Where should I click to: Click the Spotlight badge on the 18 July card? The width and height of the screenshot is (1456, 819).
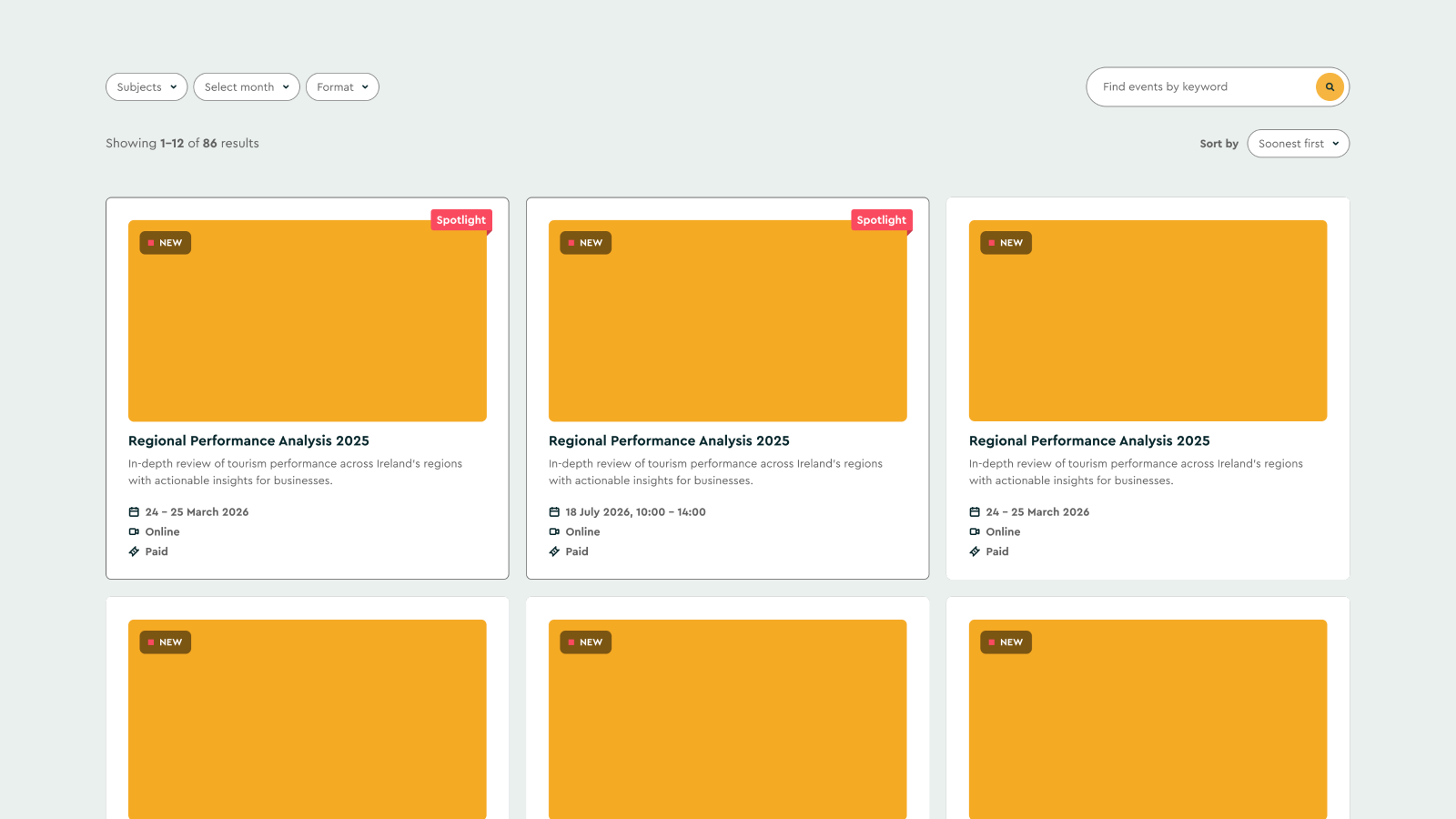tap(882, 220)
